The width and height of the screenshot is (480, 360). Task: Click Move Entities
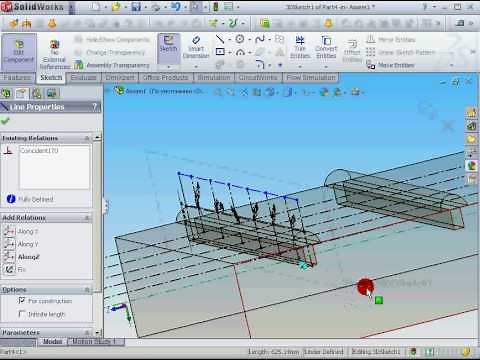click(391, 65)
